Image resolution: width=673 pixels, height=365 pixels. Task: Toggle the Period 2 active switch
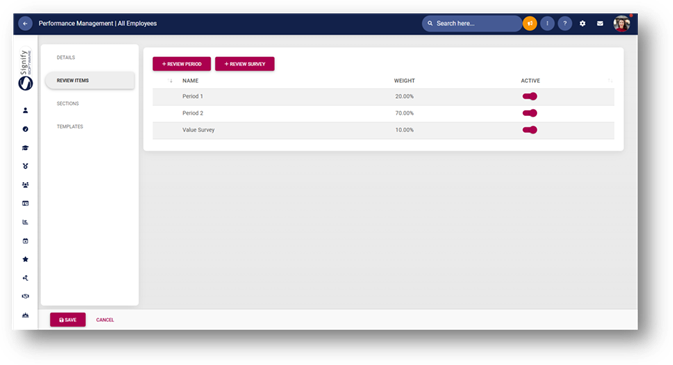tap(530, 113)
